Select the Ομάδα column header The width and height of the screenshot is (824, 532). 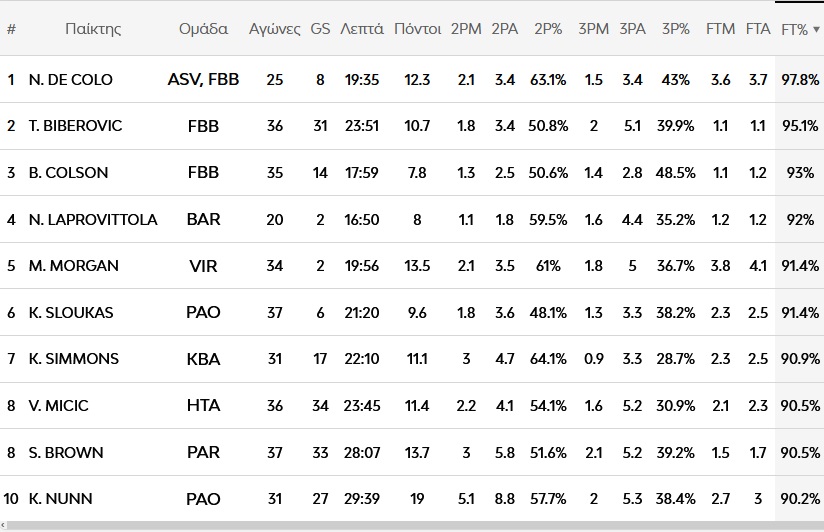[x=203, y=29]
